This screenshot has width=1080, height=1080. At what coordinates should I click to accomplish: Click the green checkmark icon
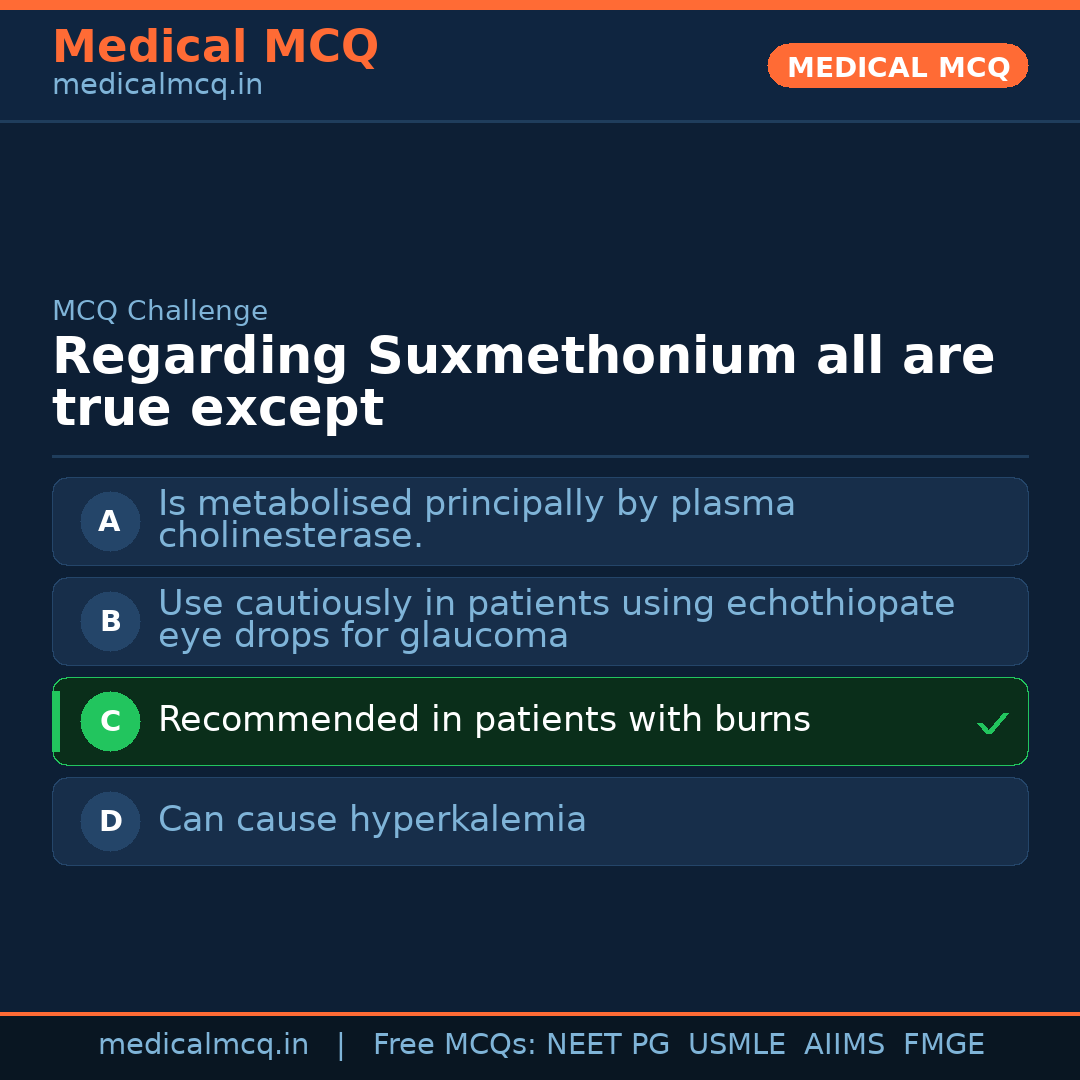click(x=992, y=723)
